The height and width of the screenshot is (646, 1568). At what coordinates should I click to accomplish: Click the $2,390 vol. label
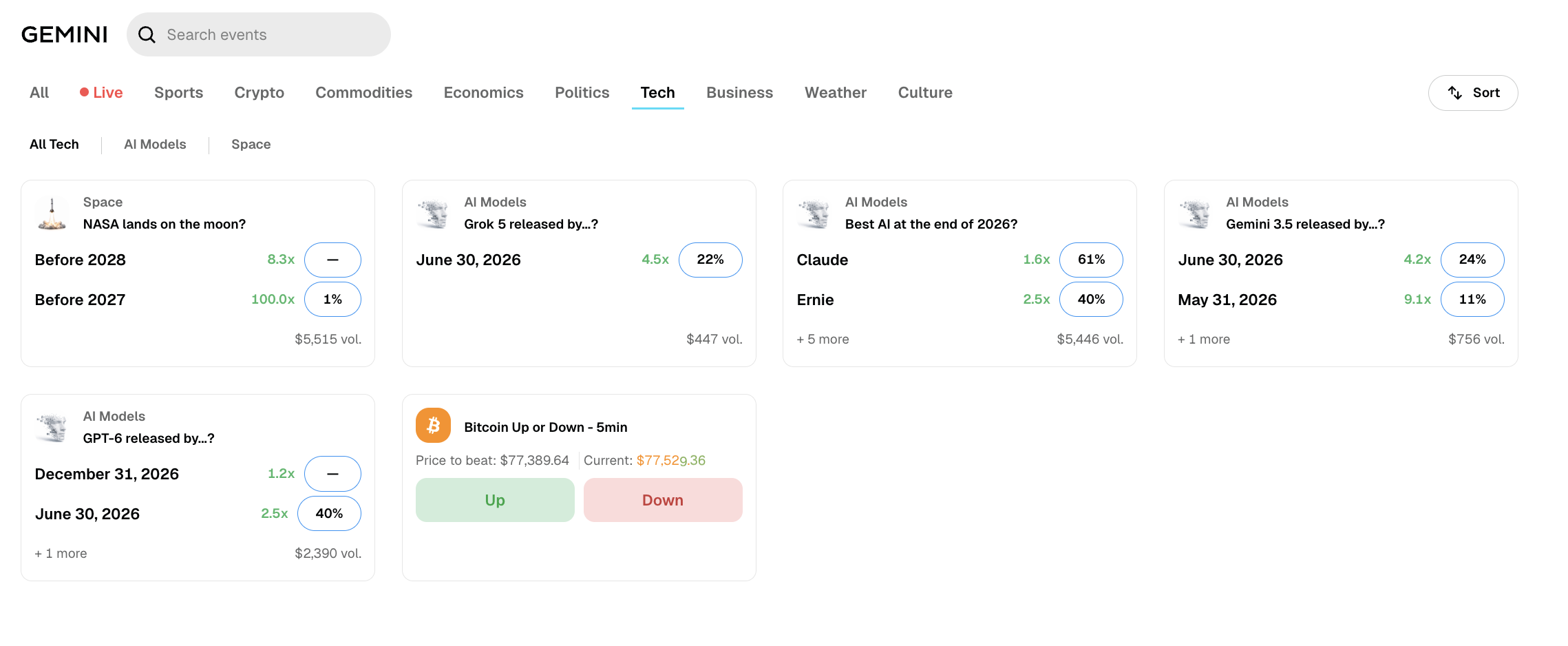pyautogui.click(x=328, y=554)
